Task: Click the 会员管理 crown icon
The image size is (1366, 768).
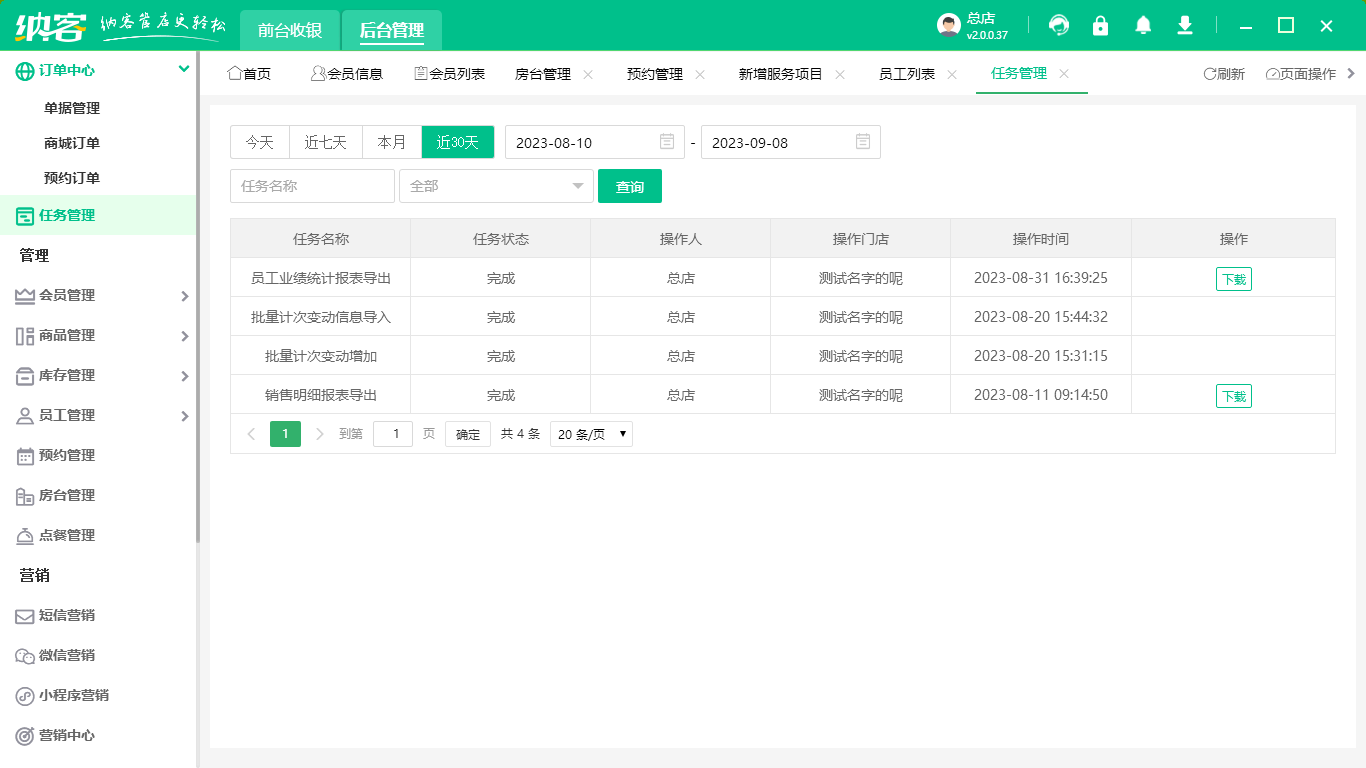Action: [x=25, y=295]
